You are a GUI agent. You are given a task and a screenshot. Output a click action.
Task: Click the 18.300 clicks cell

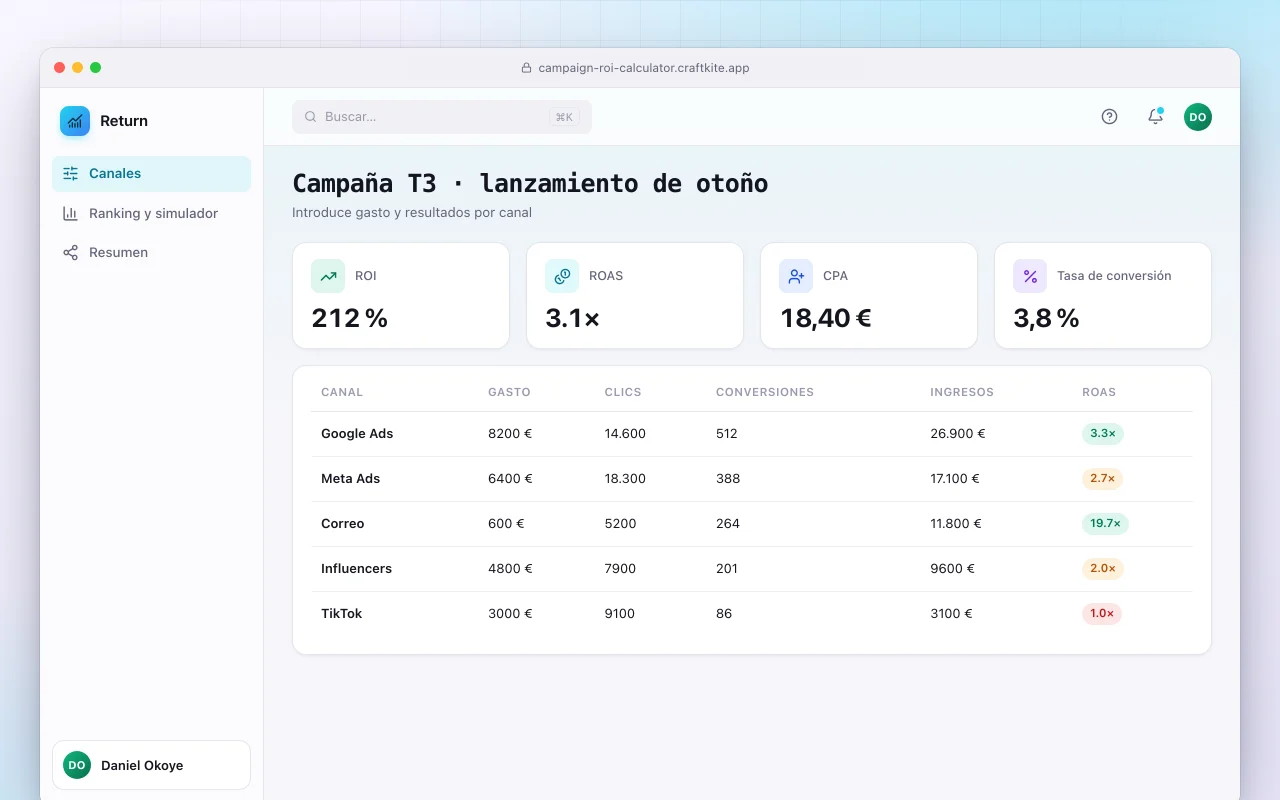tap(625, 479)
